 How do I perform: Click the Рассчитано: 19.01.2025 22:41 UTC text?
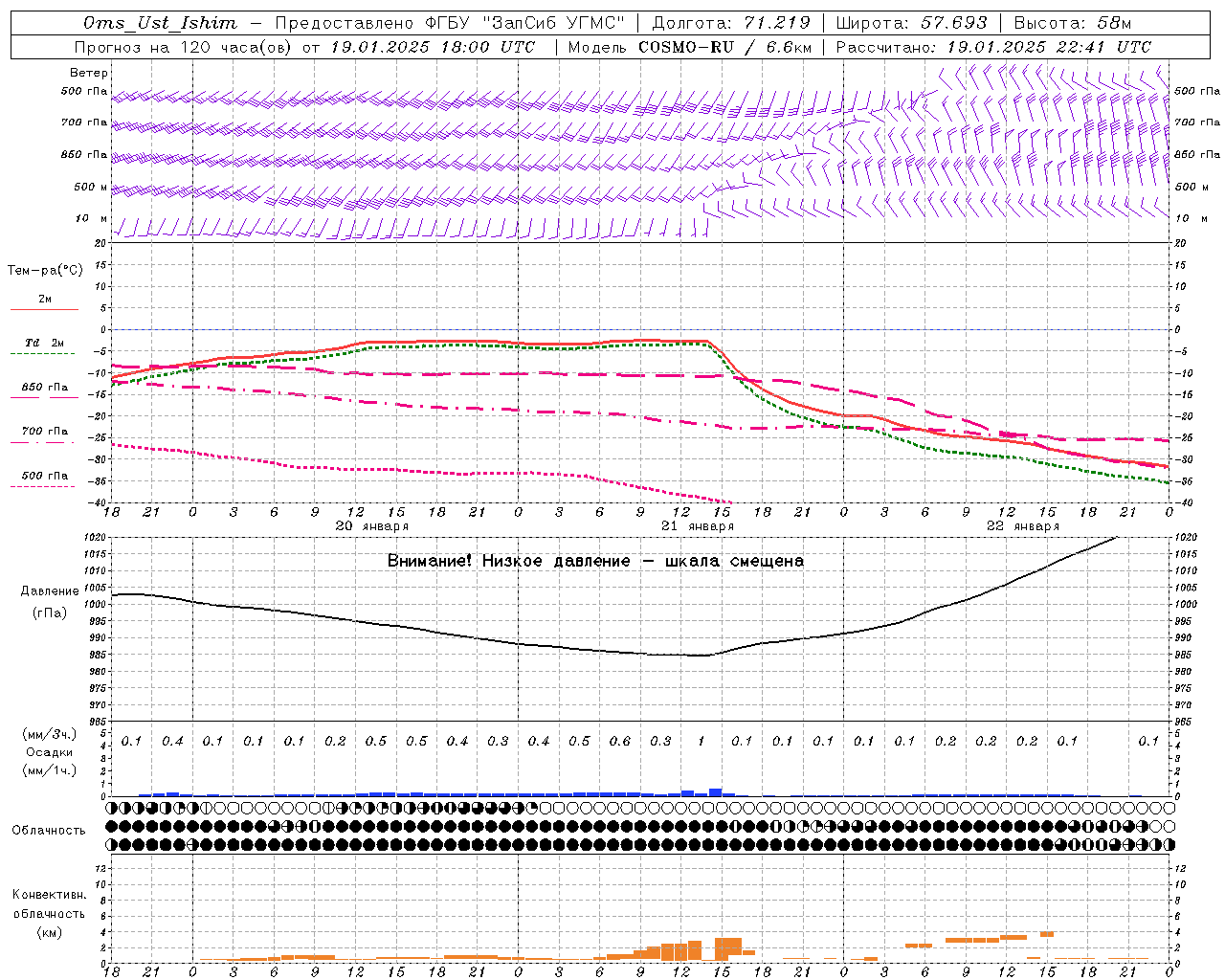993,47
